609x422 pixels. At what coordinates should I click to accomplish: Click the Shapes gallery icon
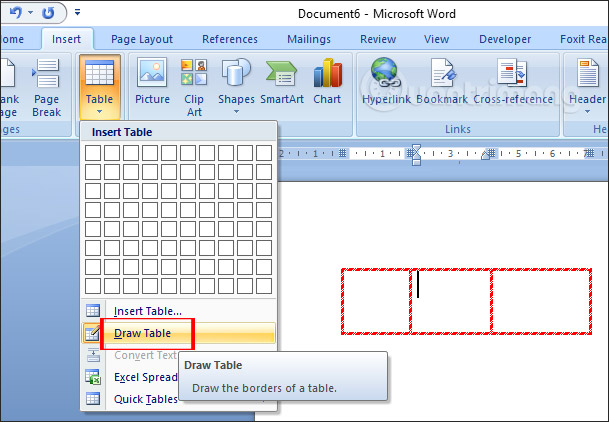(236, 73)
